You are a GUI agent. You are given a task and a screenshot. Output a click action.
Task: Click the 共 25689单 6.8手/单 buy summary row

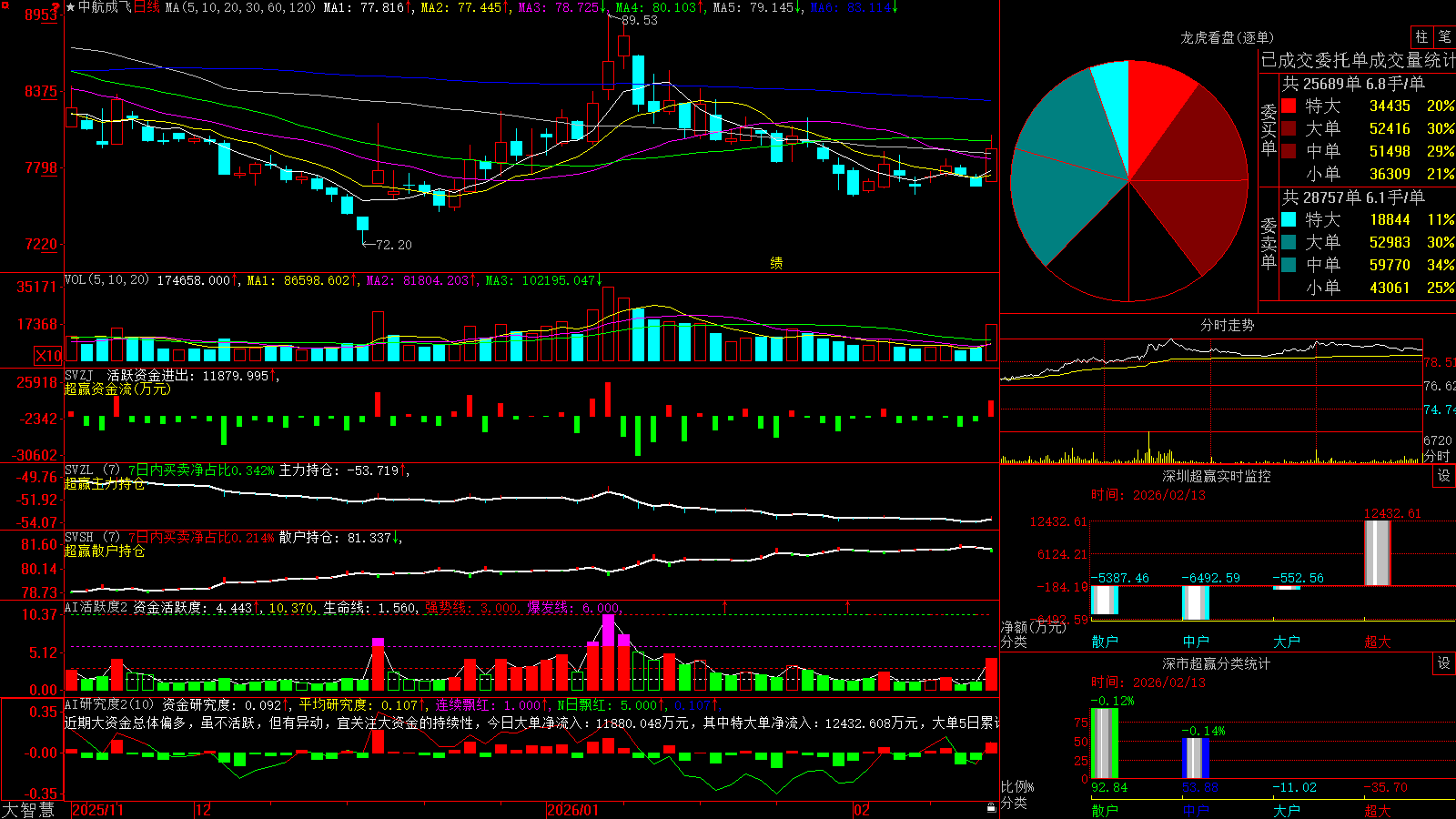point(1354,84)
